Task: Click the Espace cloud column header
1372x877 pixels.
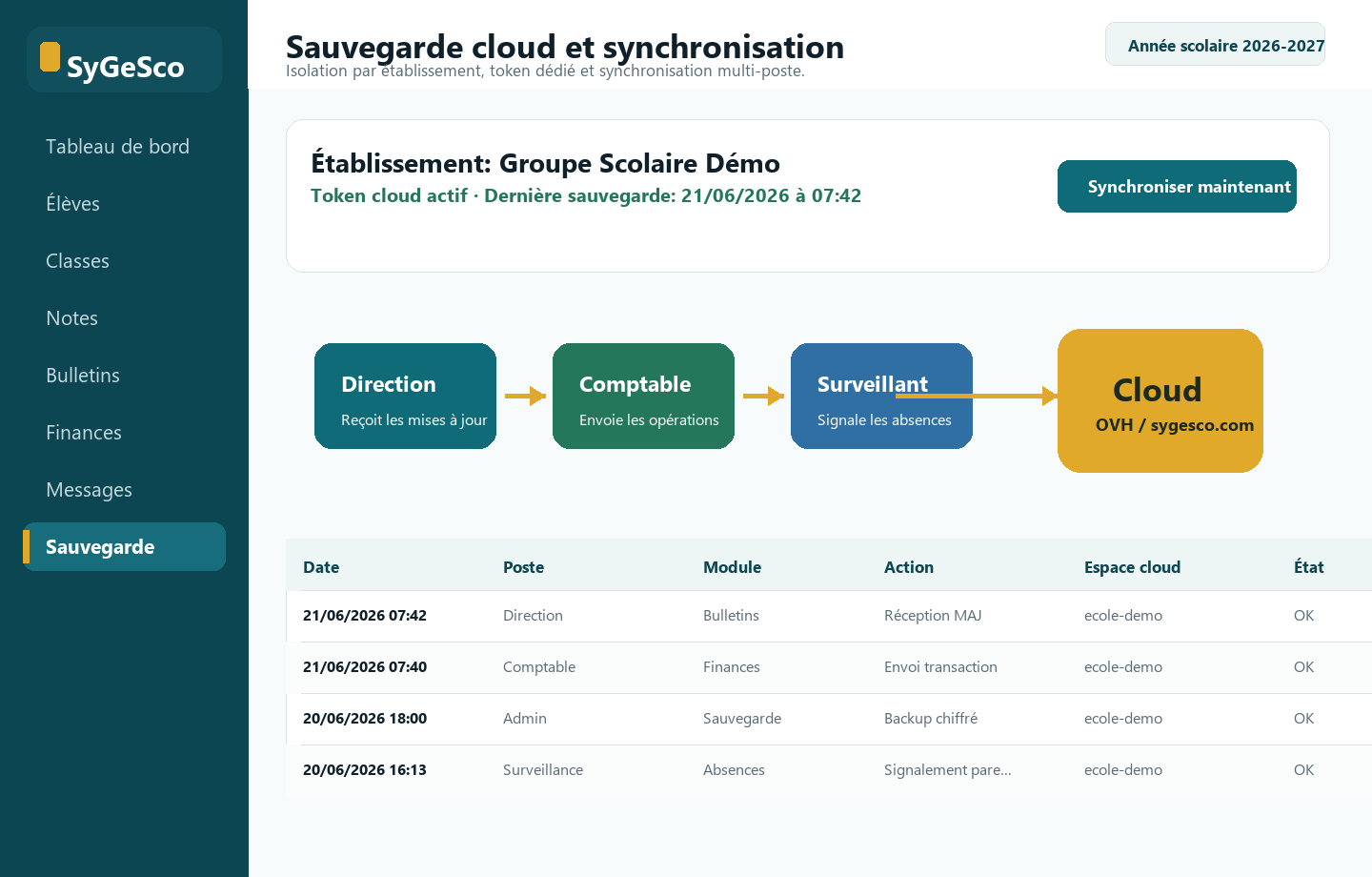Action: pyautogui.click(x=1132, y=567)
